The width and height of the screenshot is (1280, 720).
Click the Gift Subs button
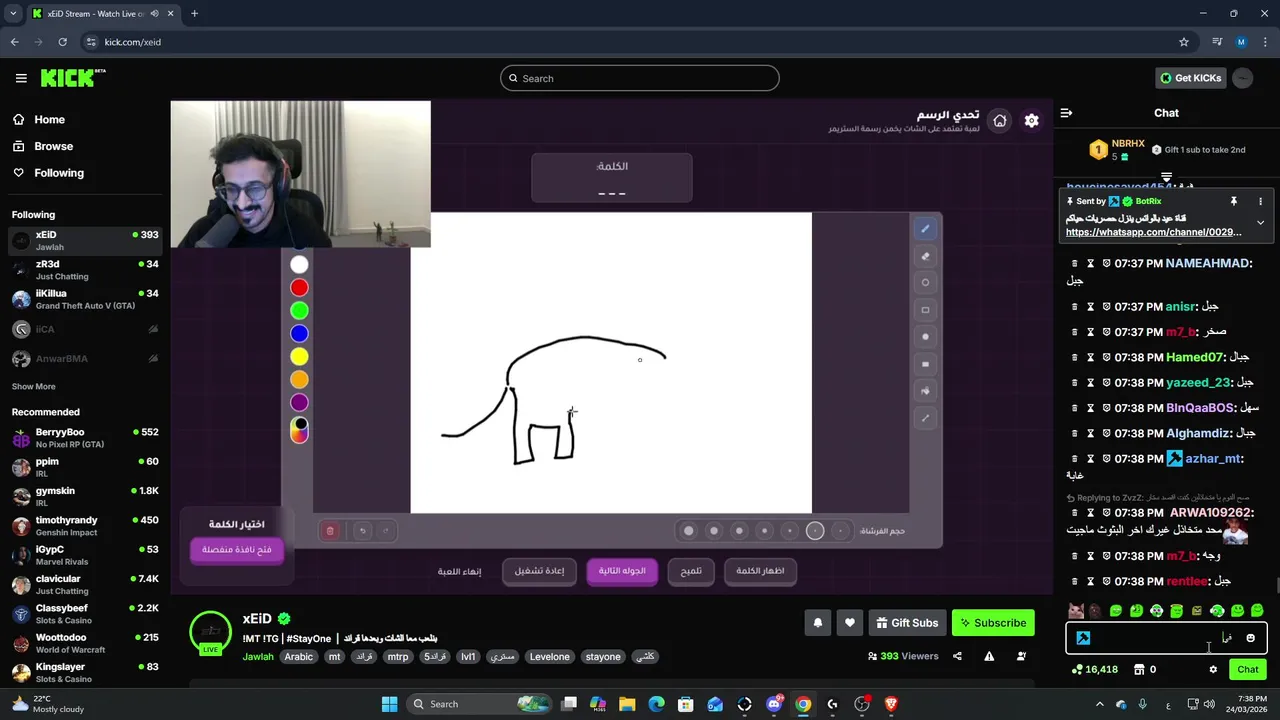point(907,623)
